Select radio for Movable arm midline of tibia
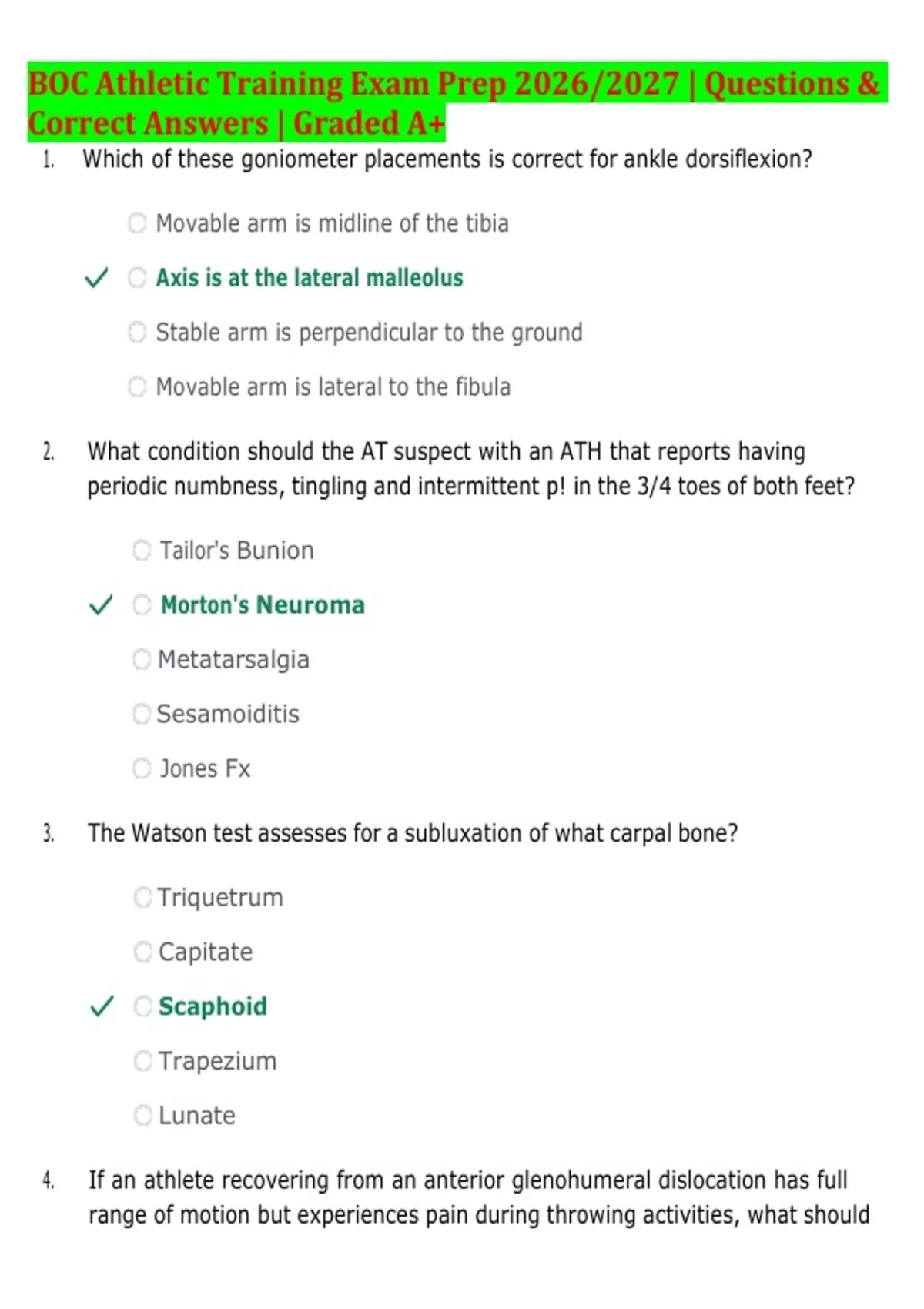This screenshot has width=924, height=1309. tap(137, 223)
